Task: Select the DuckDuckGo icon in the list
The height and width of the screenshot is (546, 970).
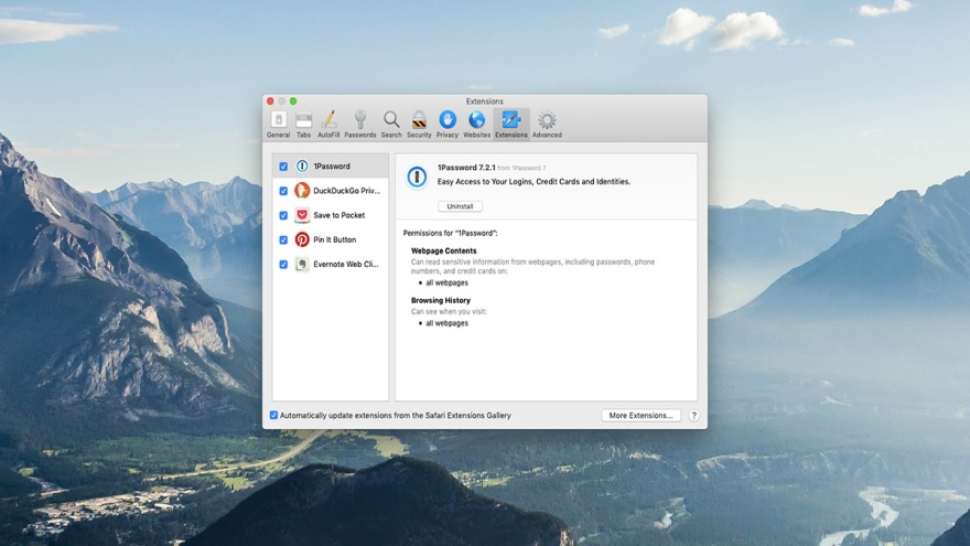Action: [302, 190]
